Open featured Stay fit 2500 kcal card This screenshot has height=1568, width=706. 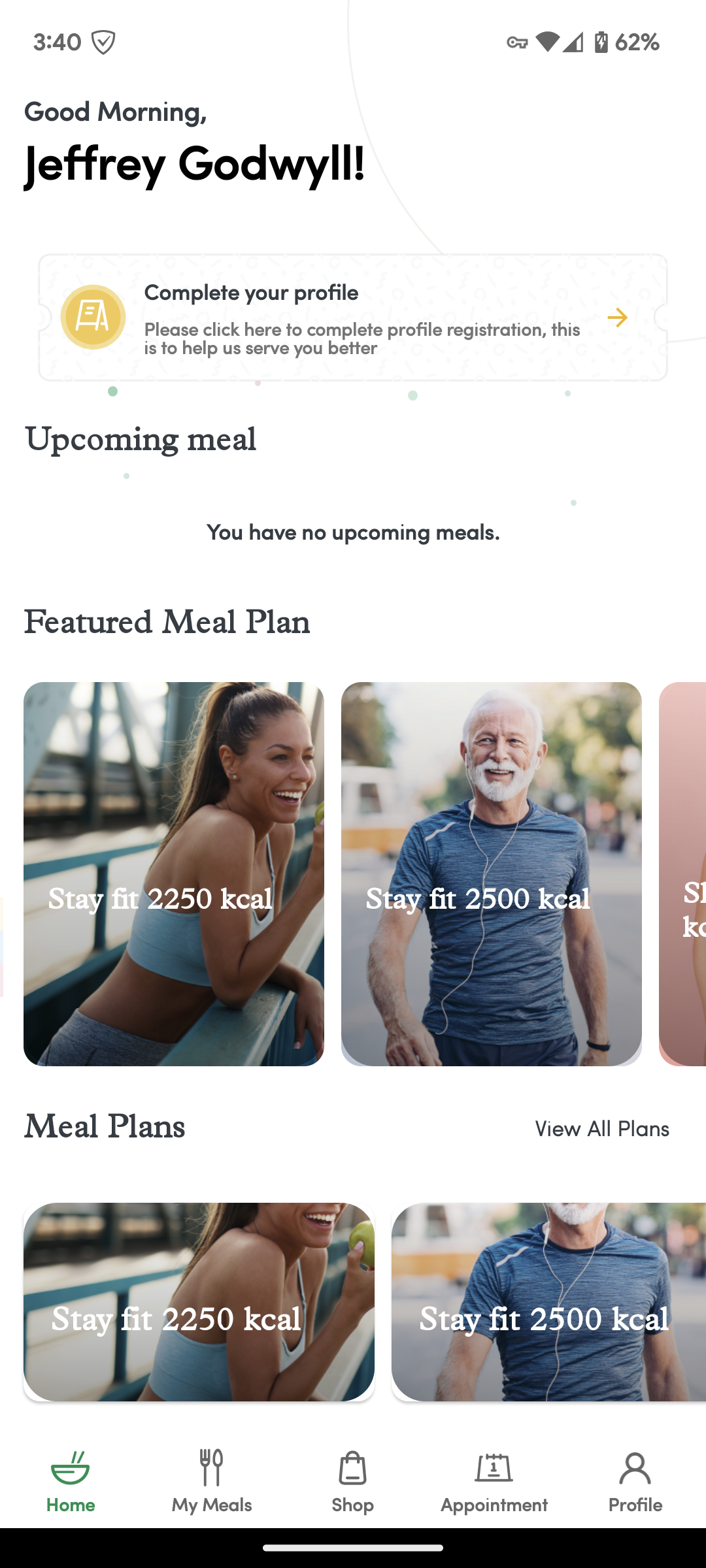(x=492, y=874)
